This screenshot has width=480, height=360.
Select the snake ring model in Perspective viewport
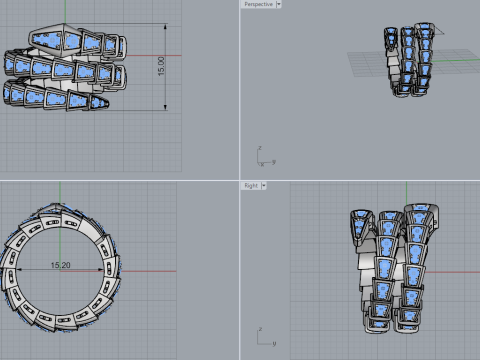(409, 60)
